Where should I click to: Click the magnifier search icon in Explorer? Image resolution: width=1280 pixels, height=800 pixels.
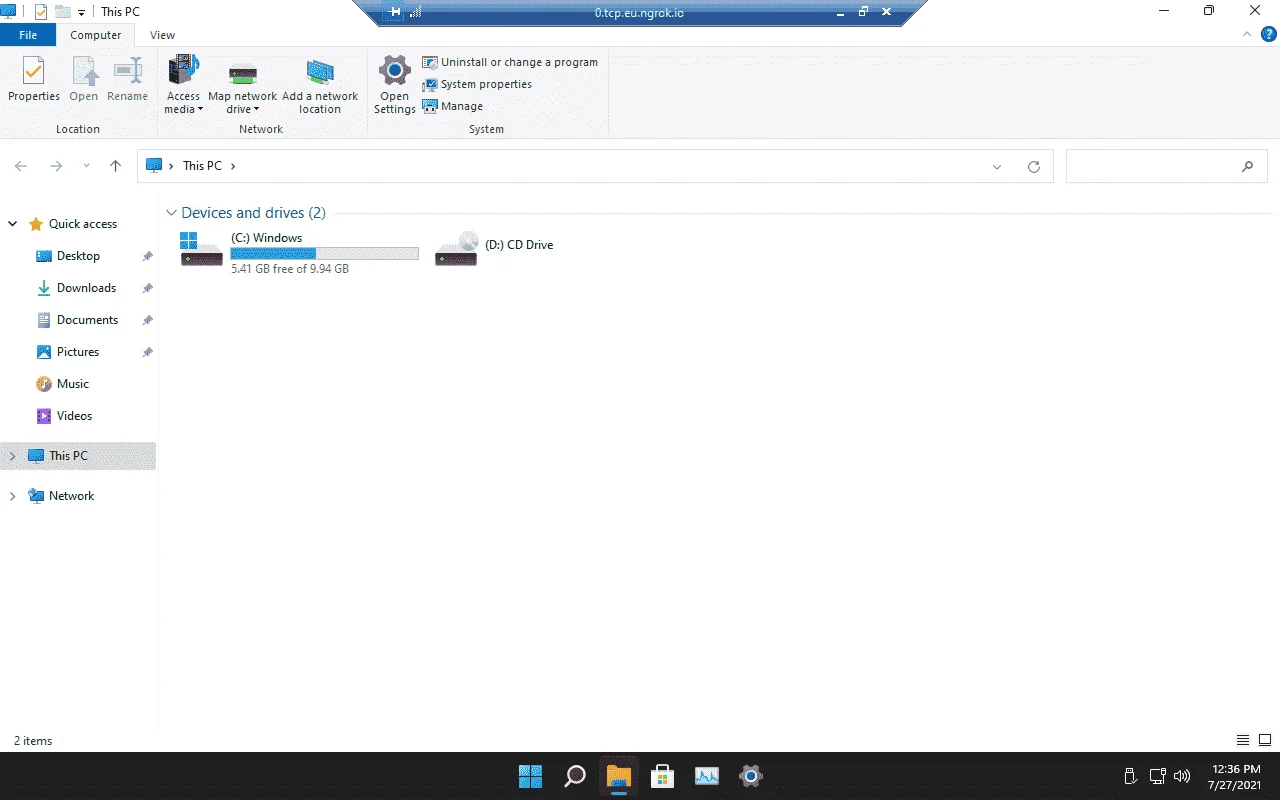tap(1247, 167)
